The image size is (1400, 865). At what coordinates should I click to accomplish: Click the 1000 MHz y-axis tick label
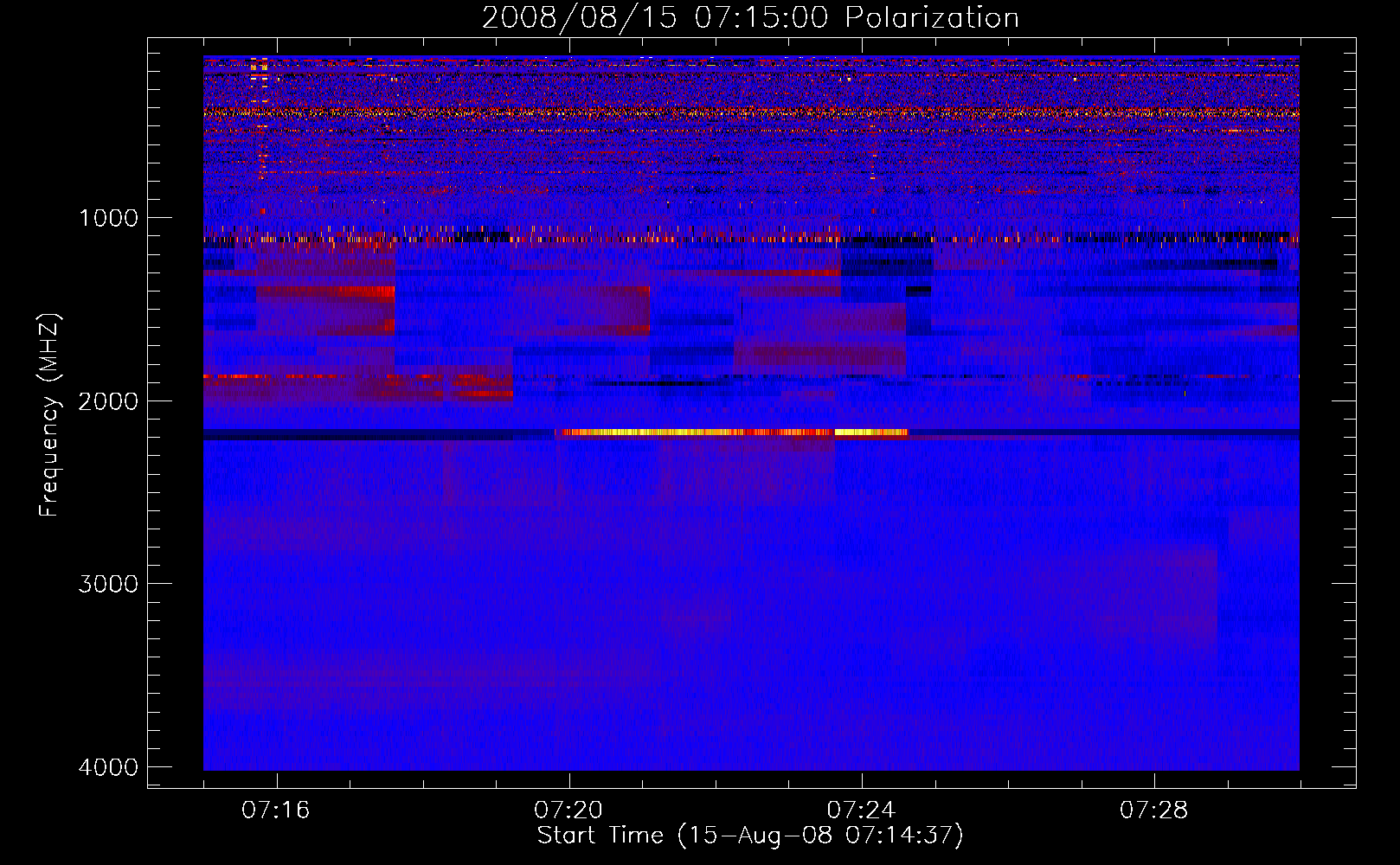pyautogui.click(x=108, y=218)
